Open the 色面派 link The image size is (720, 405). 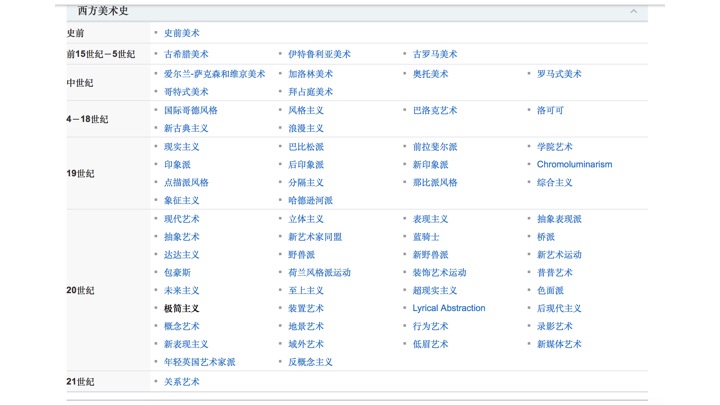tap(550, 291)
